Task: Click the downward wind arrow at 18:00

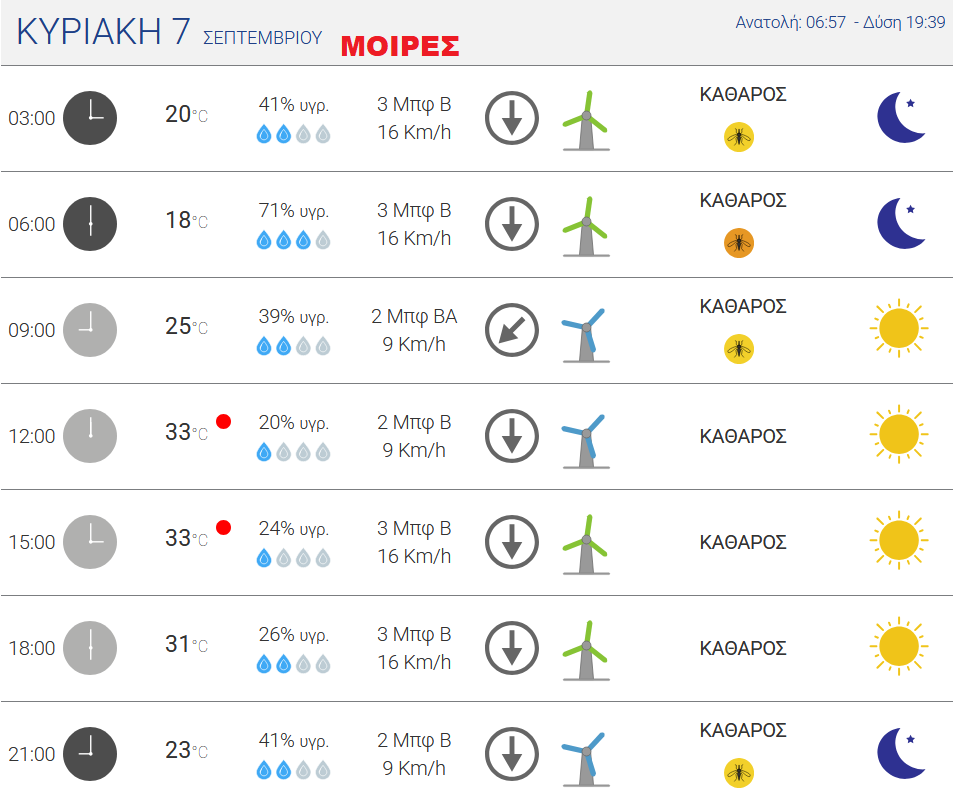Action: pos(512,648)
